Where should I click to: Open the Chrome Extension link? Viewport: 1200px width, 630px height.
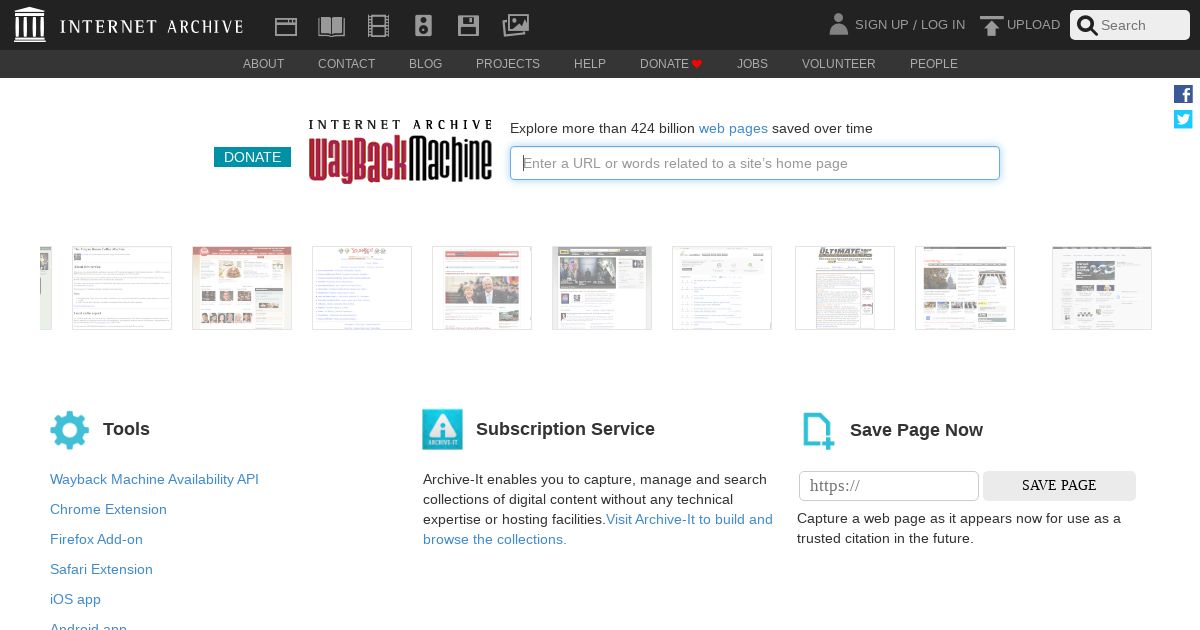click(x=108, y=509)
